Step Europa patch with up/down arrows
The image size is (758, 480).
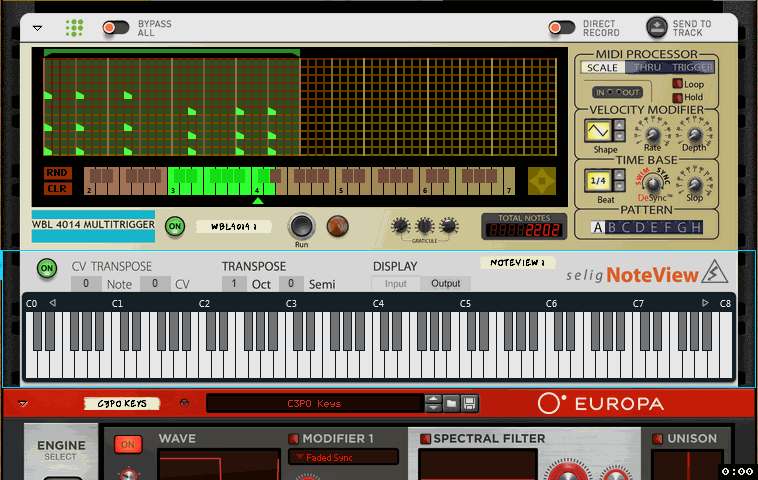coord(433,403)
